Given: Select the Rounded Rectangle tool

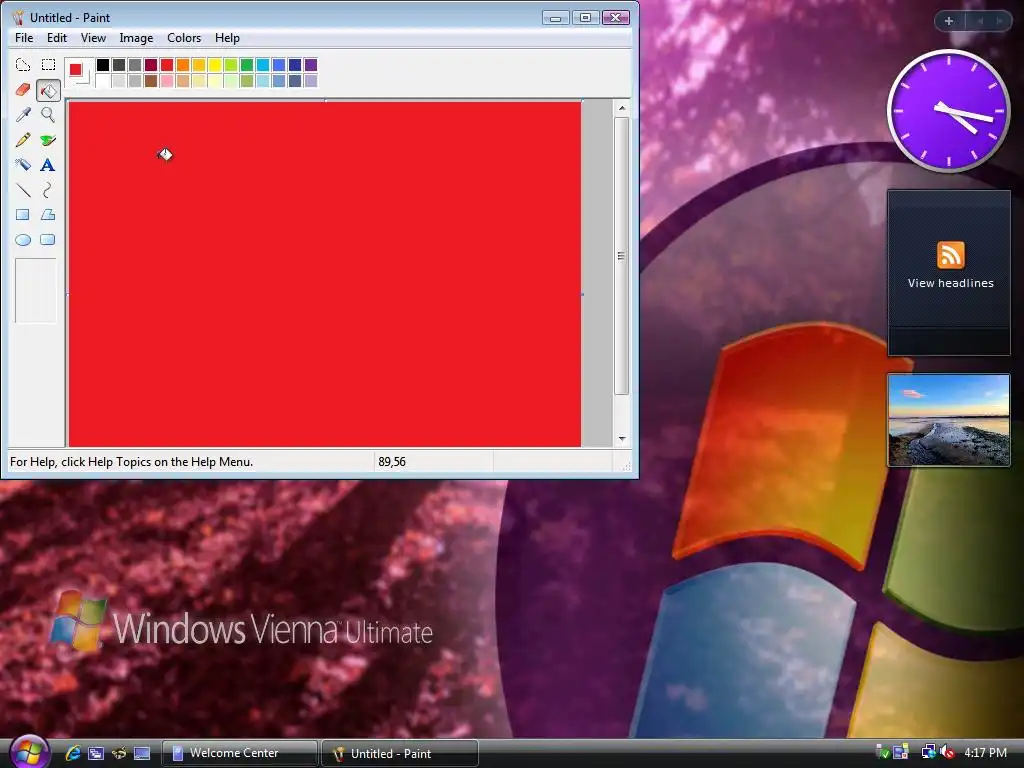Looking at the screenshot, I should pos(48,240).
